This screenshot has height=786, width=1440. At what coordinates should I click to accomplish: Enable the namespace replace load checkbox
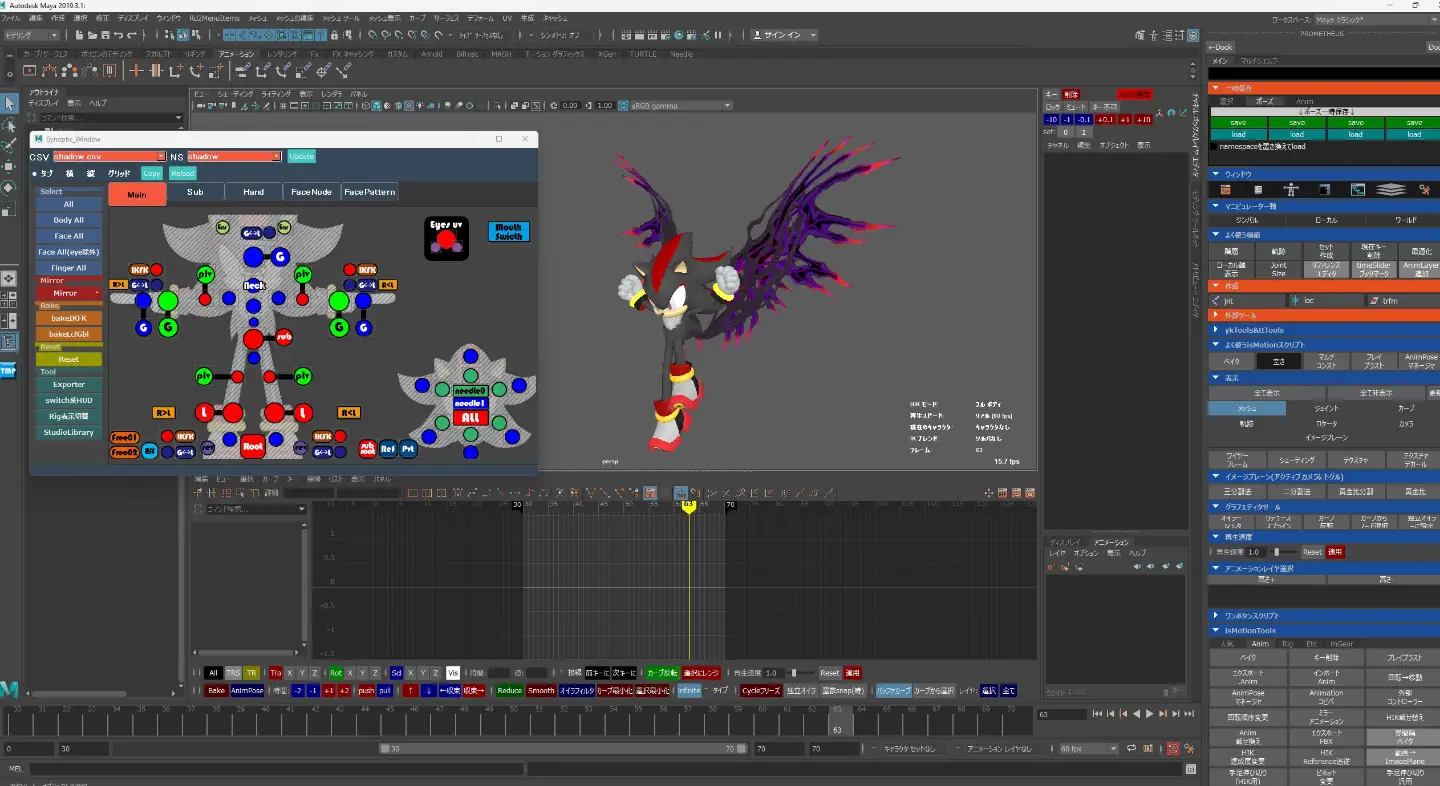(1214, 146)
